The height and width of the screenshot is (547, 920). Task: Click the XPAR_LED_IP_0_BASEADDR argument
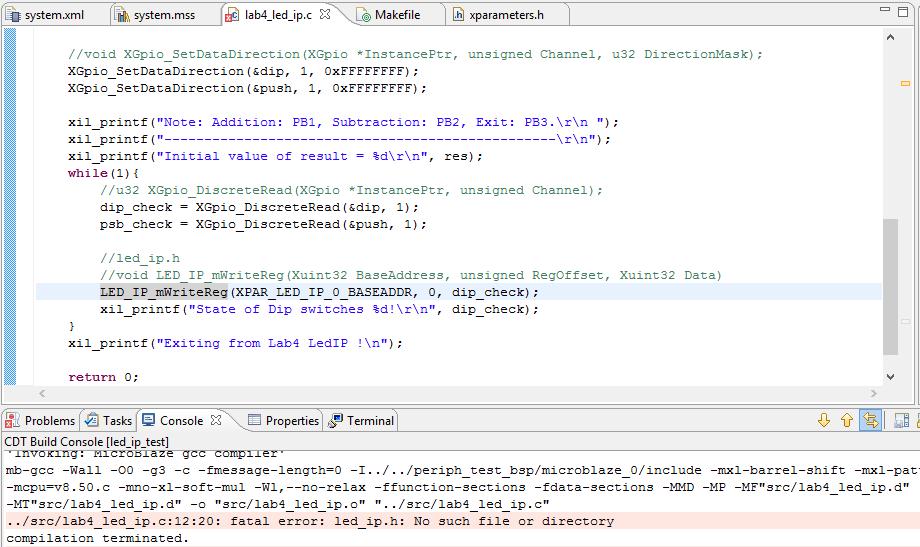[x=324, y=292]
